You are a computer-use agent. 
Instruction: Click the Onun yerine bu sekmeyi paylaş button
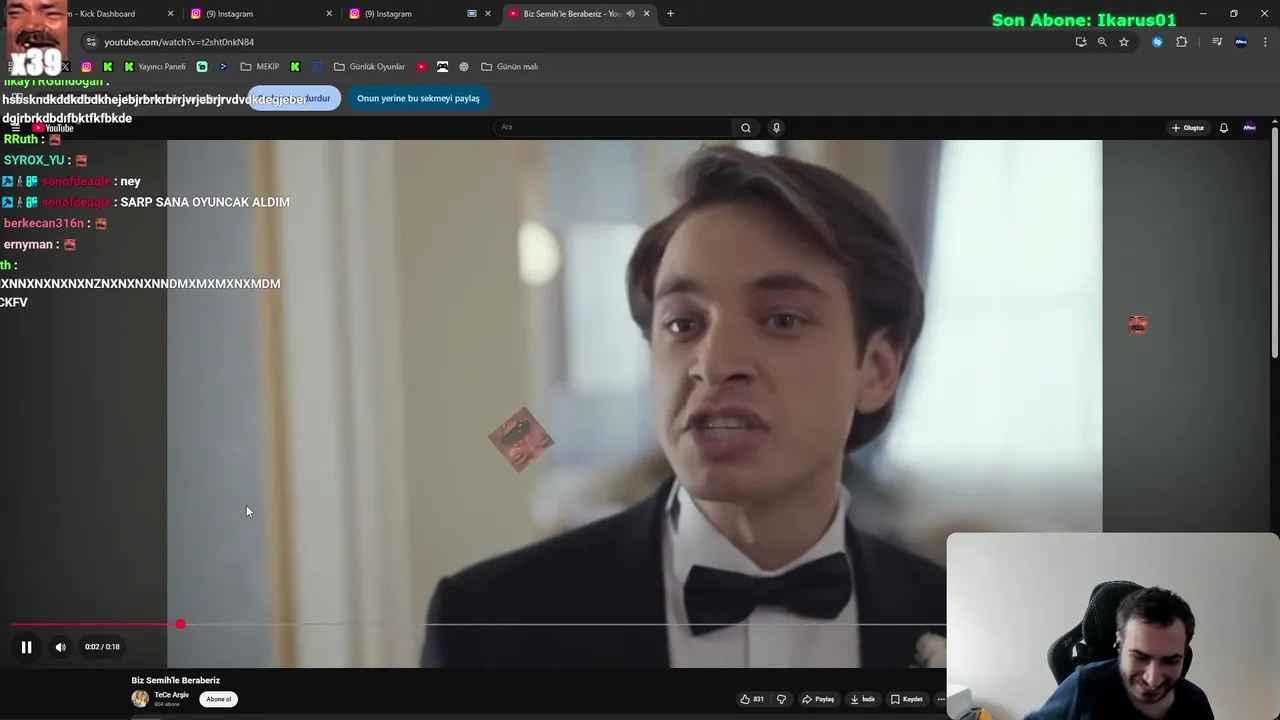click(418, 98)
